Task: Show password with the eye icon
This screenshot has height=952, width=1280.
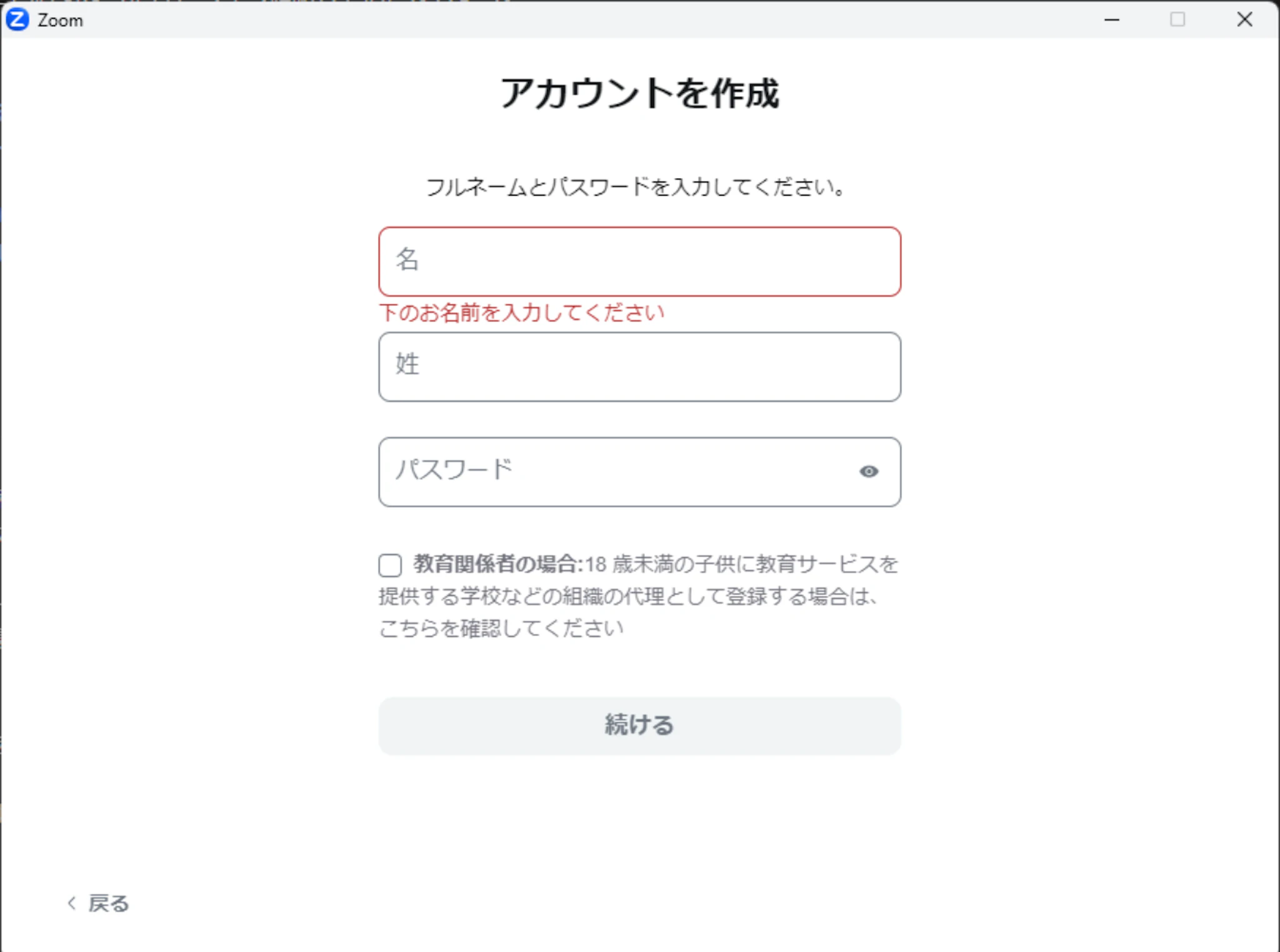Action: 868,472
